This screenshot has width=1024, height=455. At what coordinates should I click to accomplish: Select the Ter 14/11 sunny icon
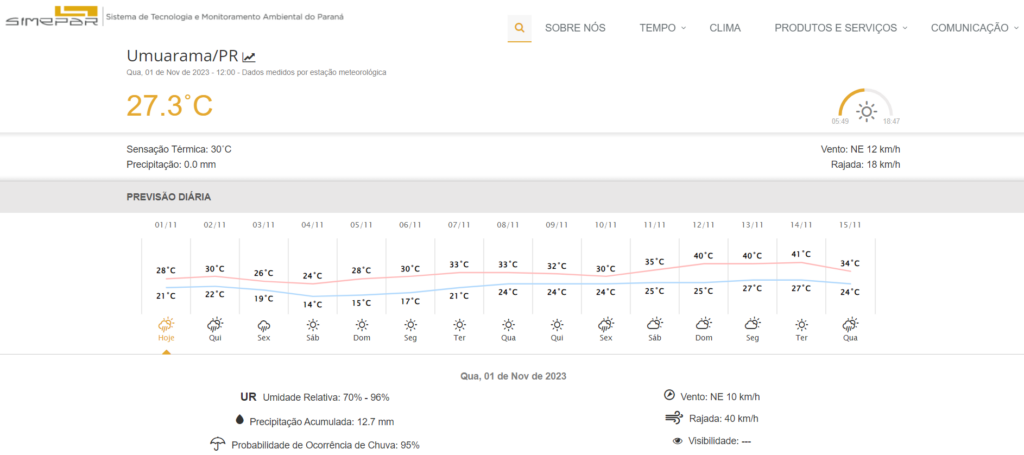[x=801, y=324]
